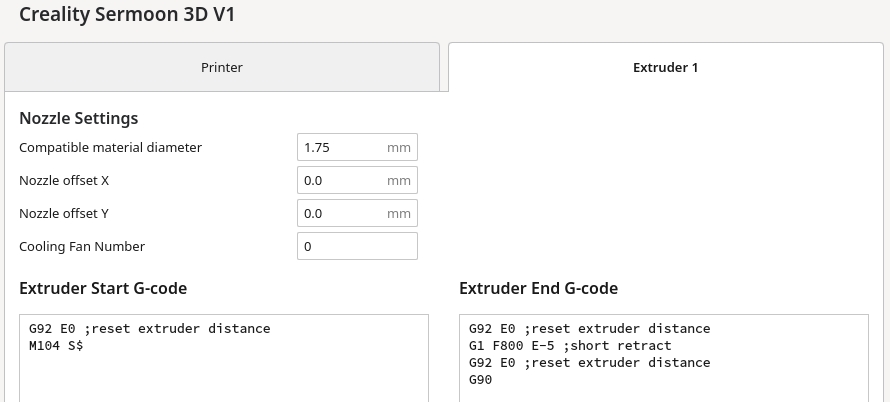The width and height of the screenshot is (890, 402).
Task: Click the Extruder Start G-code heading
Action: pyautogui.click(x=103, y=289)
